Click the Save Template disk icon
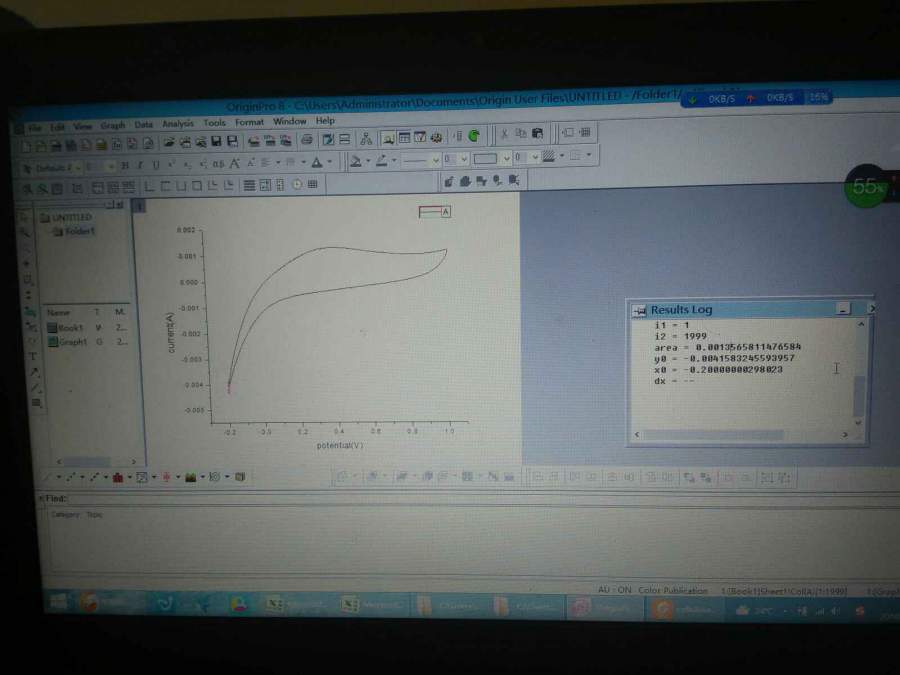 (232, 141)
